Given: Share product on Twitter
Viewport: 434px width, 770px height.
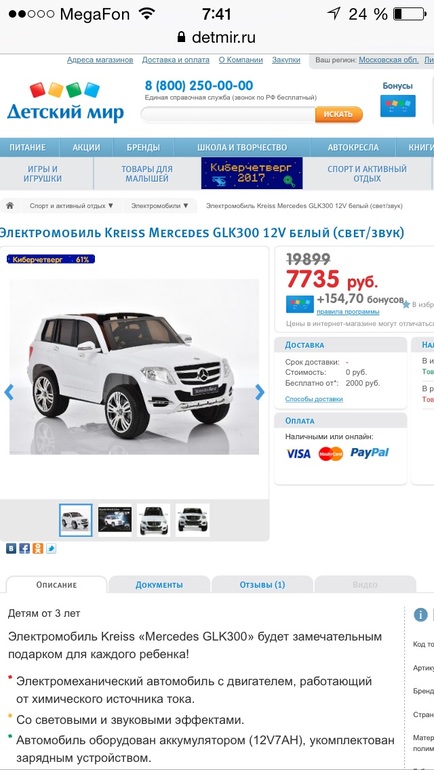Looking at the screenshot, I should pos(51,549).
